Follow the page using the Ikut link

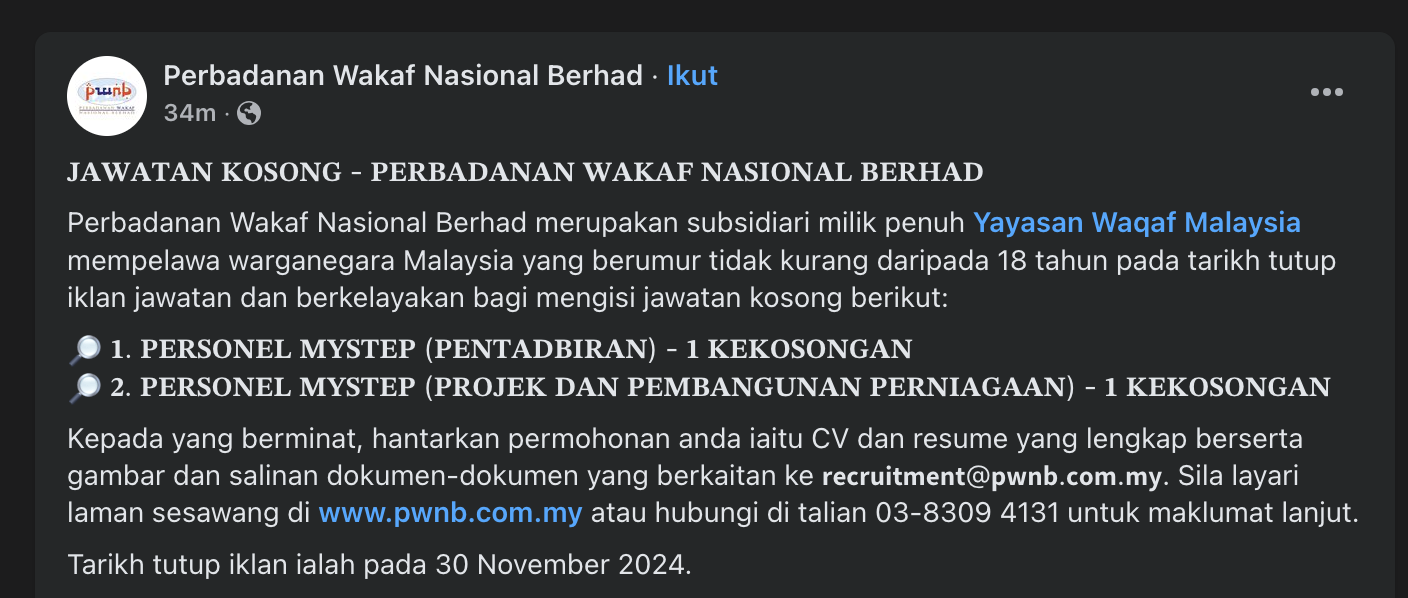pos(692,76)
